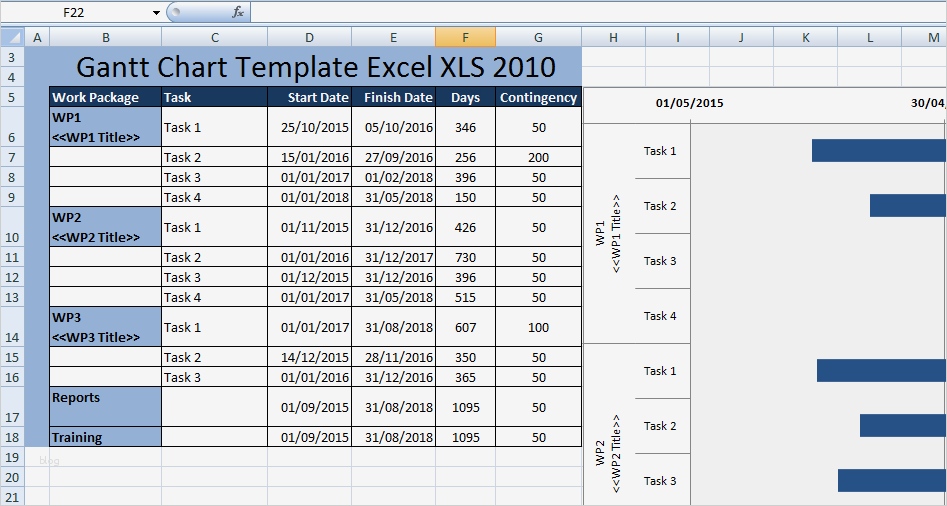Screen dimensions: 947x506
Task: Click WP1 Task 1 bar in chart
Action: pos(879,150)
